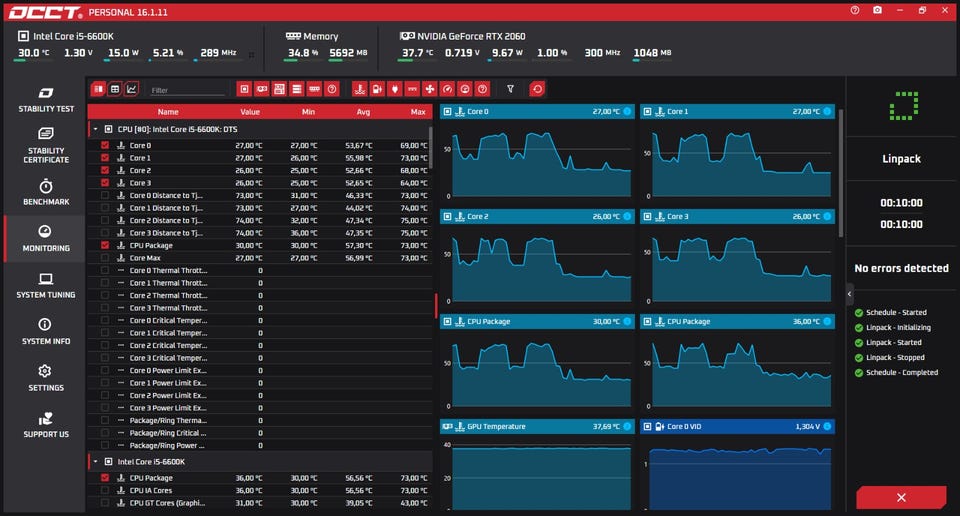The width and height of the screenshot is (960, 516).
Task: Toggle GPU sensors filter icon
Action: [262, 89]
